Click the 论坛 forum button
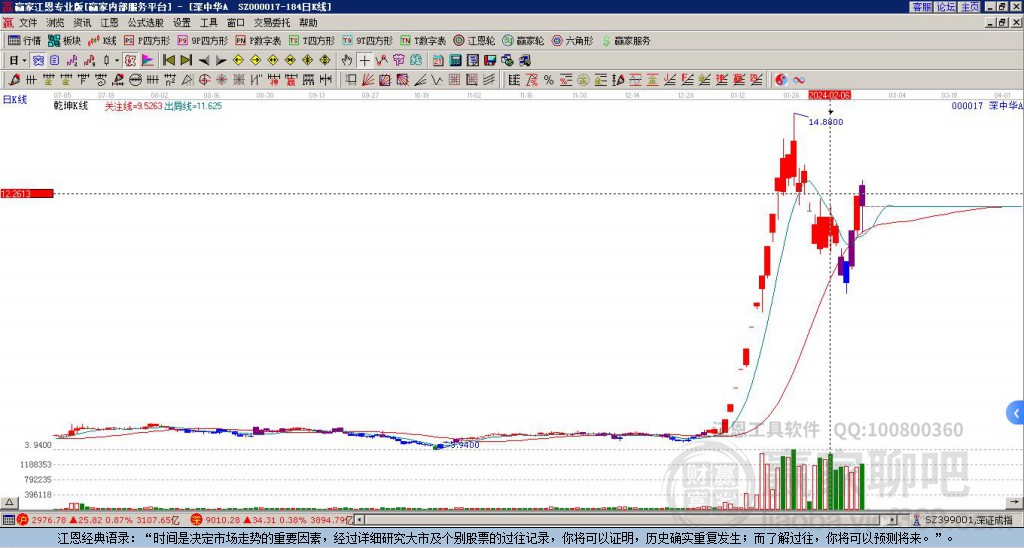The image size is (1024, 548). tap(946, 7)
